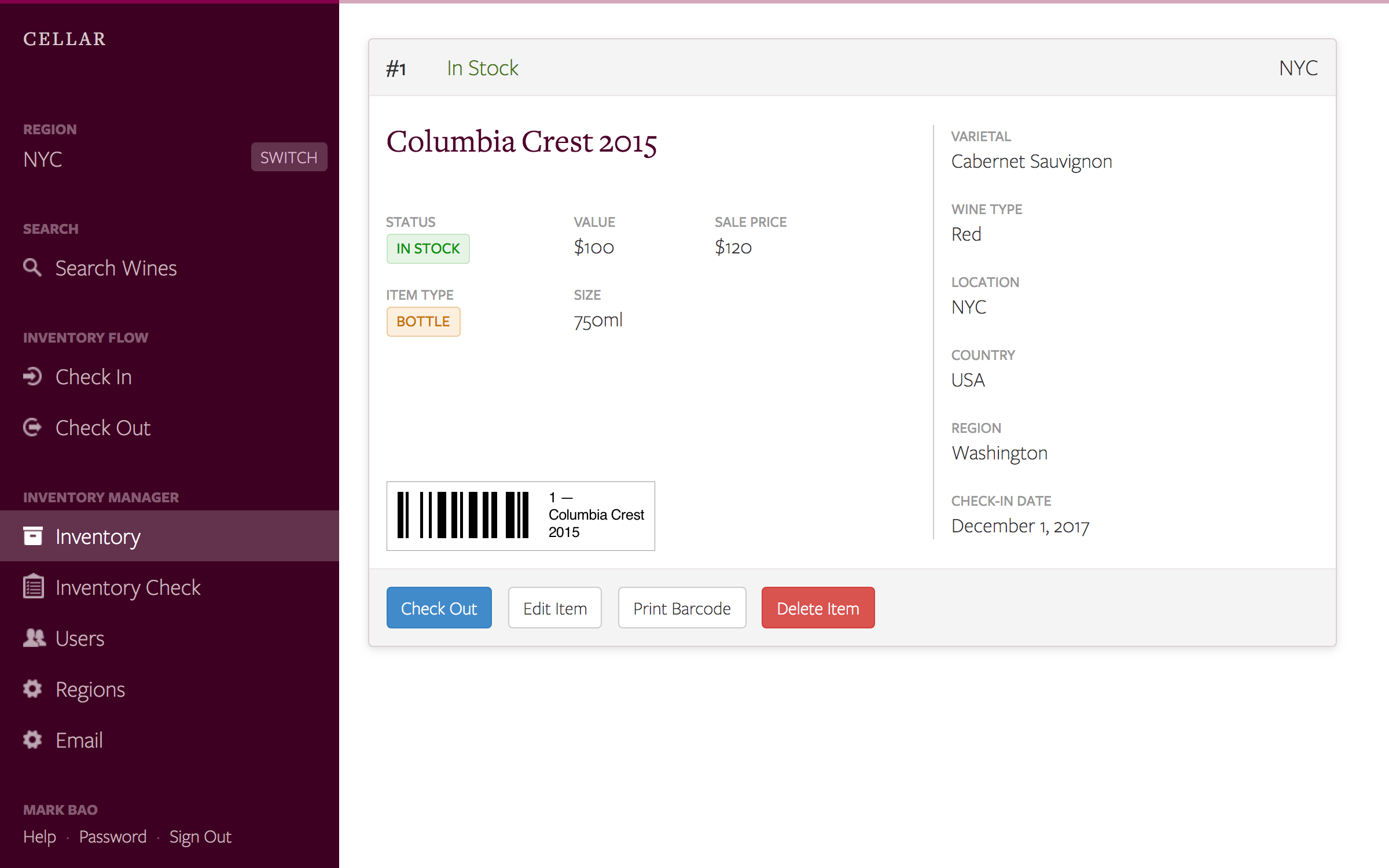1389x868 pixels.
Task: Click the 750ml size value
Action: coord(598,320)
